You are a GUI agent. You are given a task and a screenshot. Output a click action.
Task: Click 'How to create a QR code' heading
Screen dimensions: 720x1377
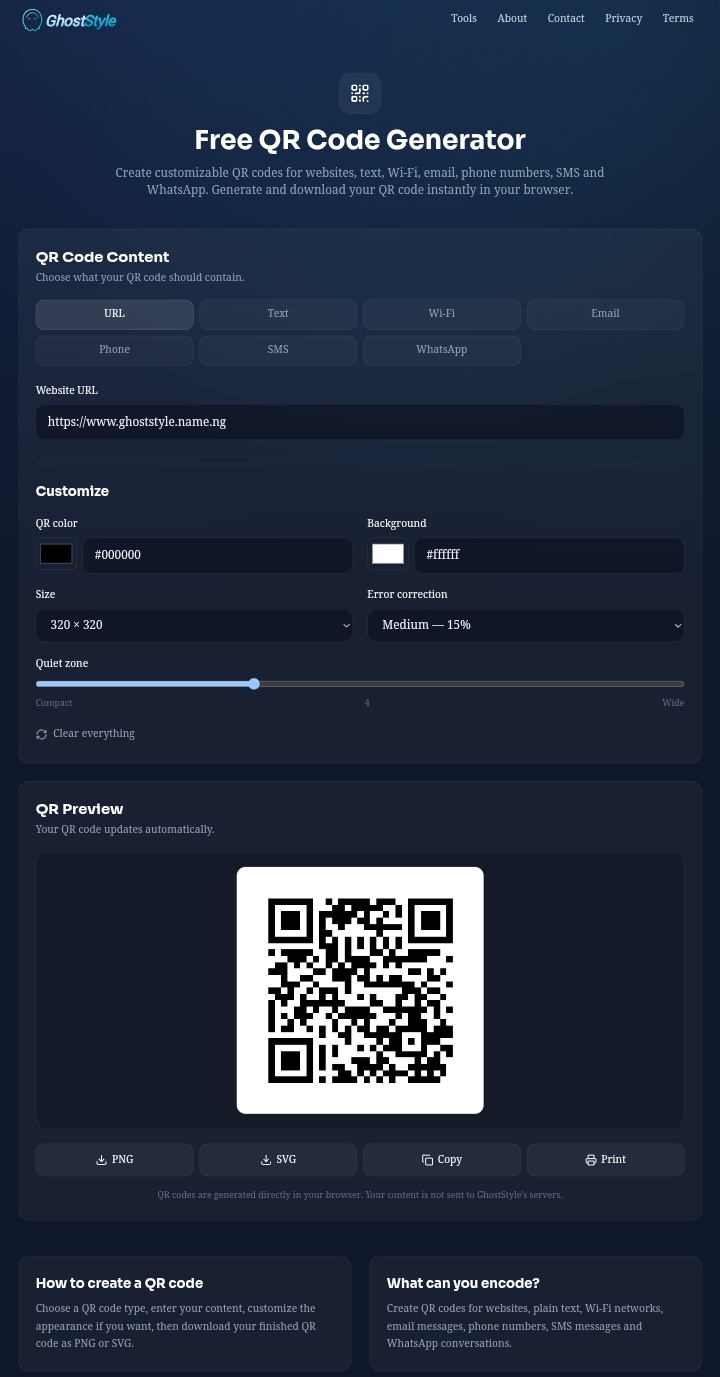[120, 1283]
